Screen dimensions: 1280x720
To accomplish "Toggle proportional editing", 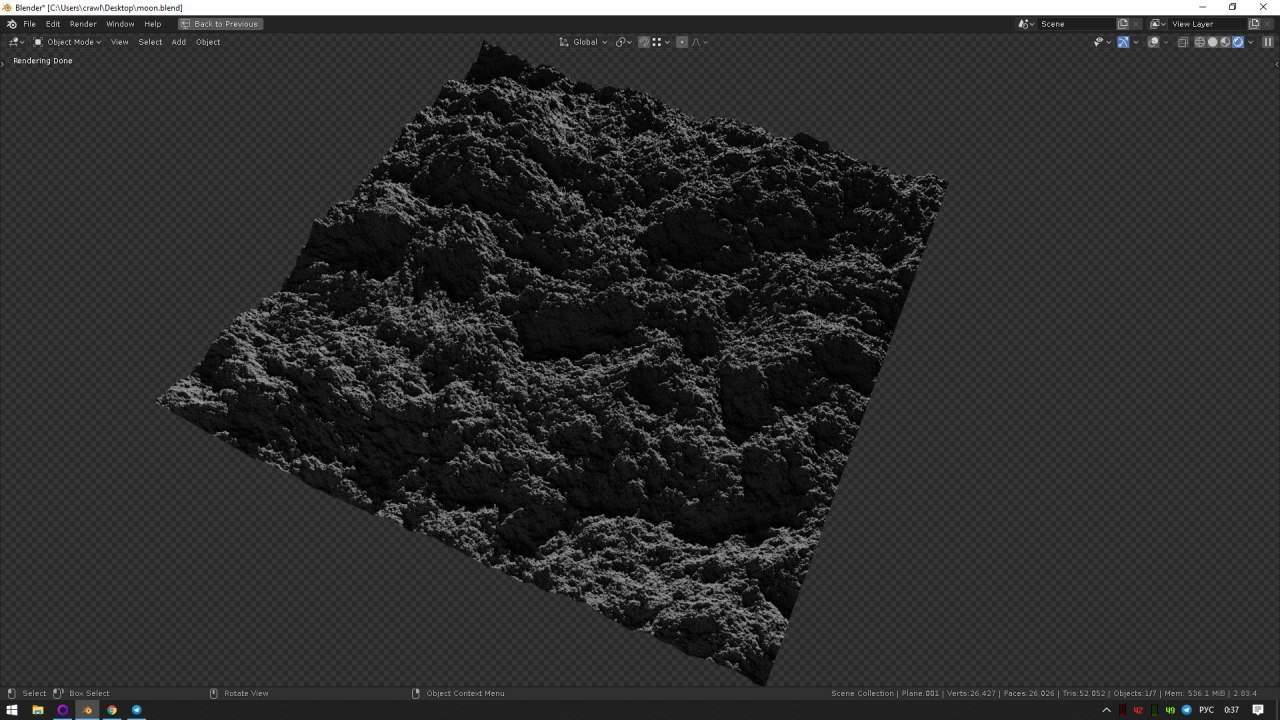I will pos(682,42).
